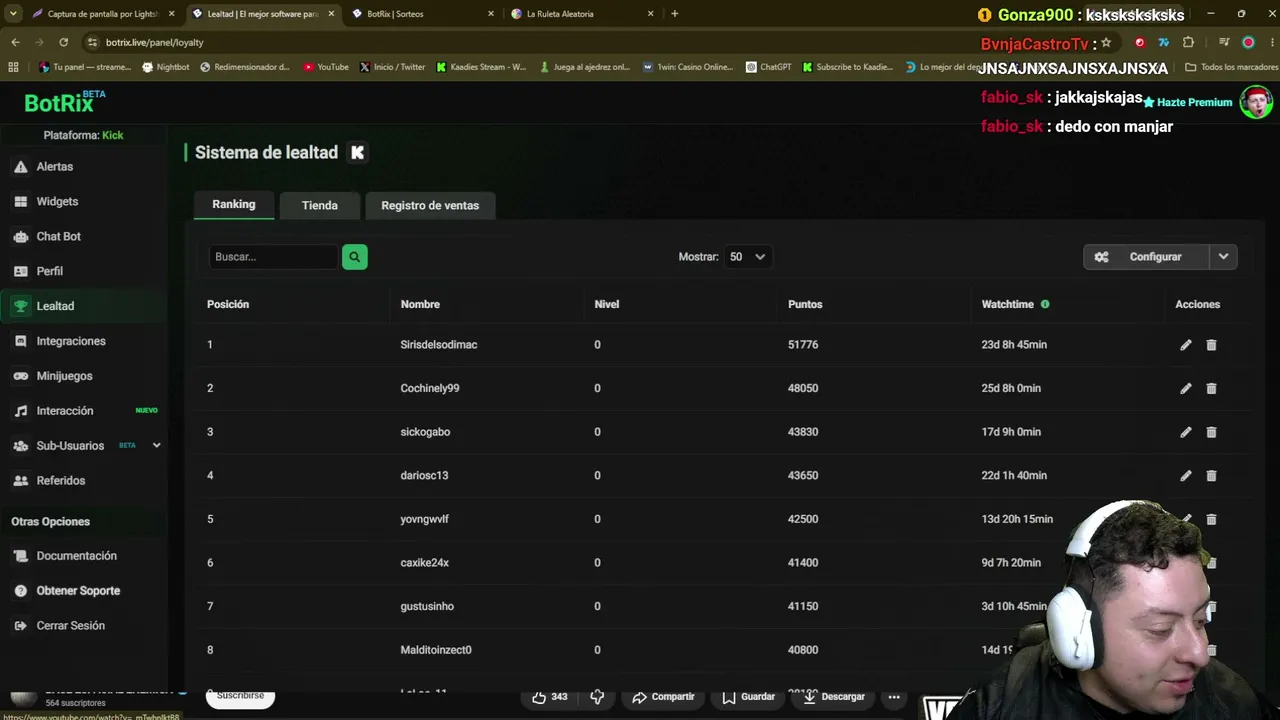The image size is (1280, 720).
Task: Go to Referidos in the sidebar
Action: [x=60, y=481]
